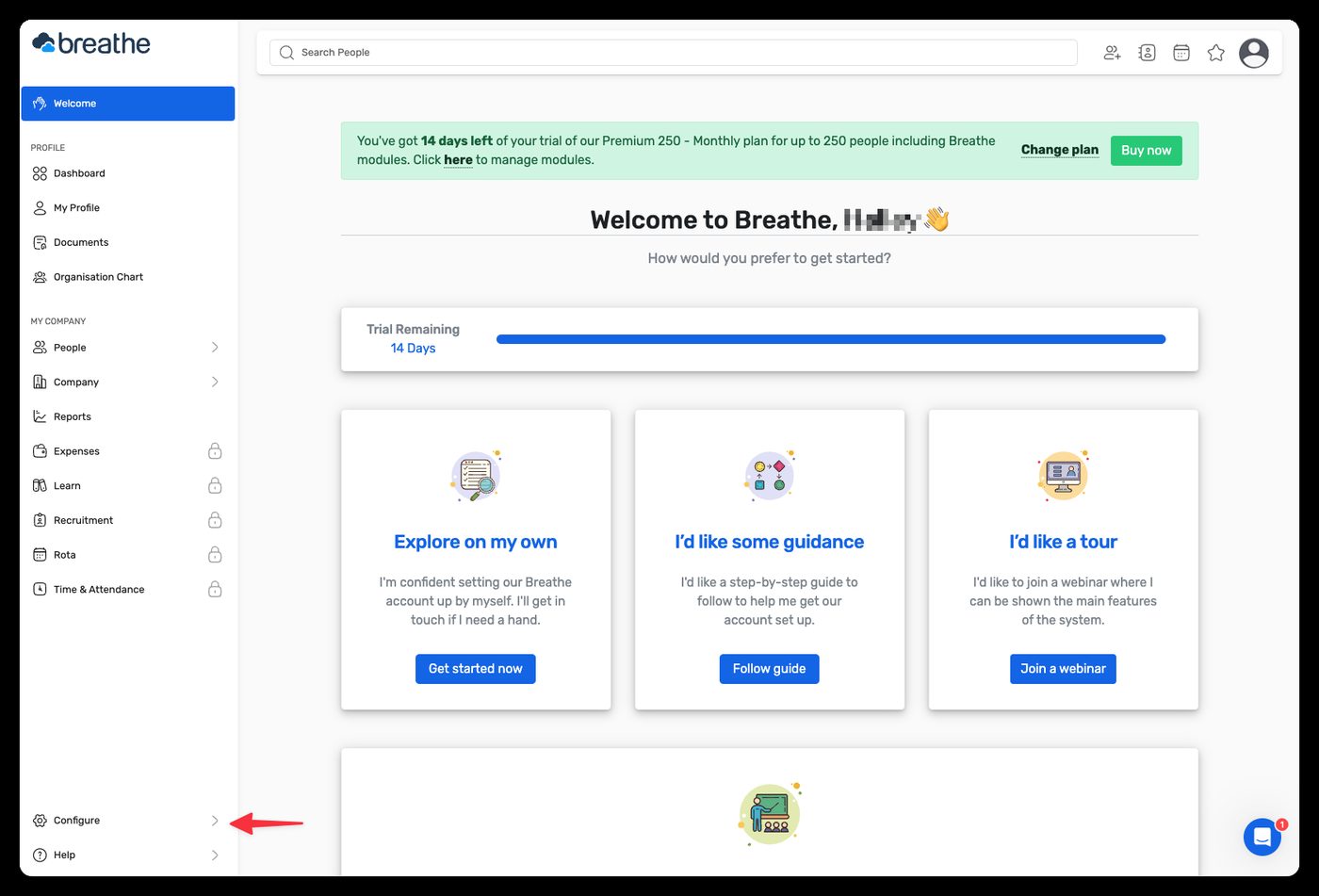Viewport: 1319px width, 896px height.
Task: Click the Follow guide button
Action: tap(770, 669)
